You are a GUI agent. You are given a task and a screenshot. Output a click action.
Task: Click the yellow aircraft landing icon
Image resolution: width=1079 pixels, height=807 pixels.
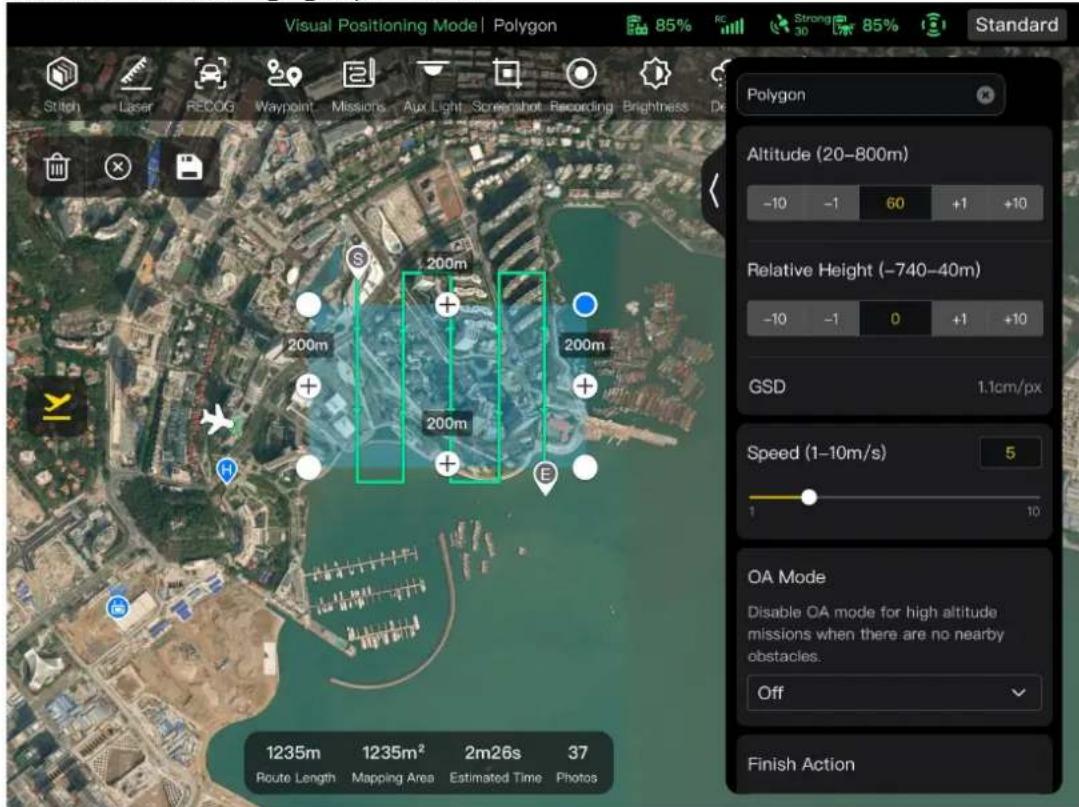click(x=56, y=405)
